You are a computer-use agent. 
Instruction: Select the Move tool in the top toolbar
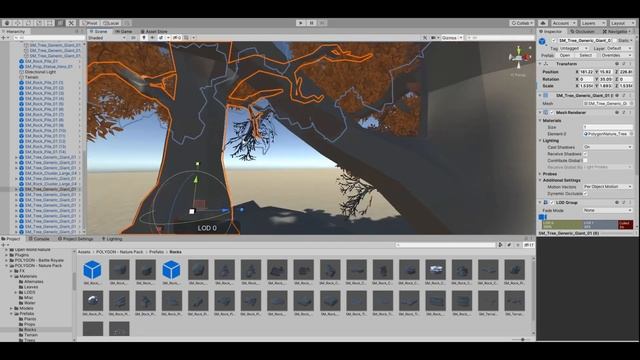point(18,23)
